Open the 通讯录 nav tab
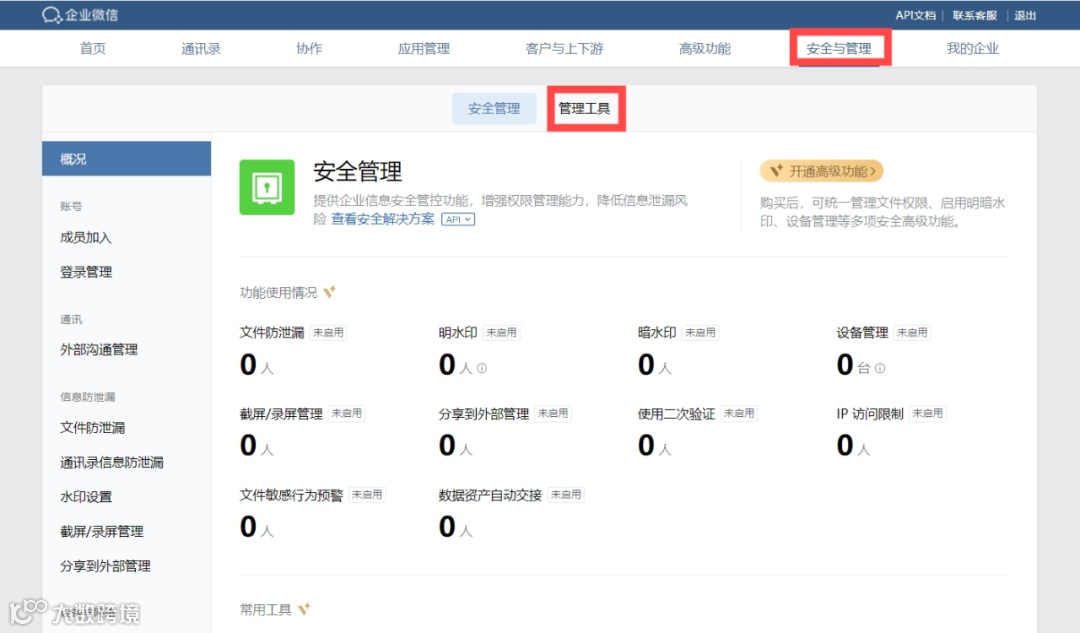 [200, 48]
